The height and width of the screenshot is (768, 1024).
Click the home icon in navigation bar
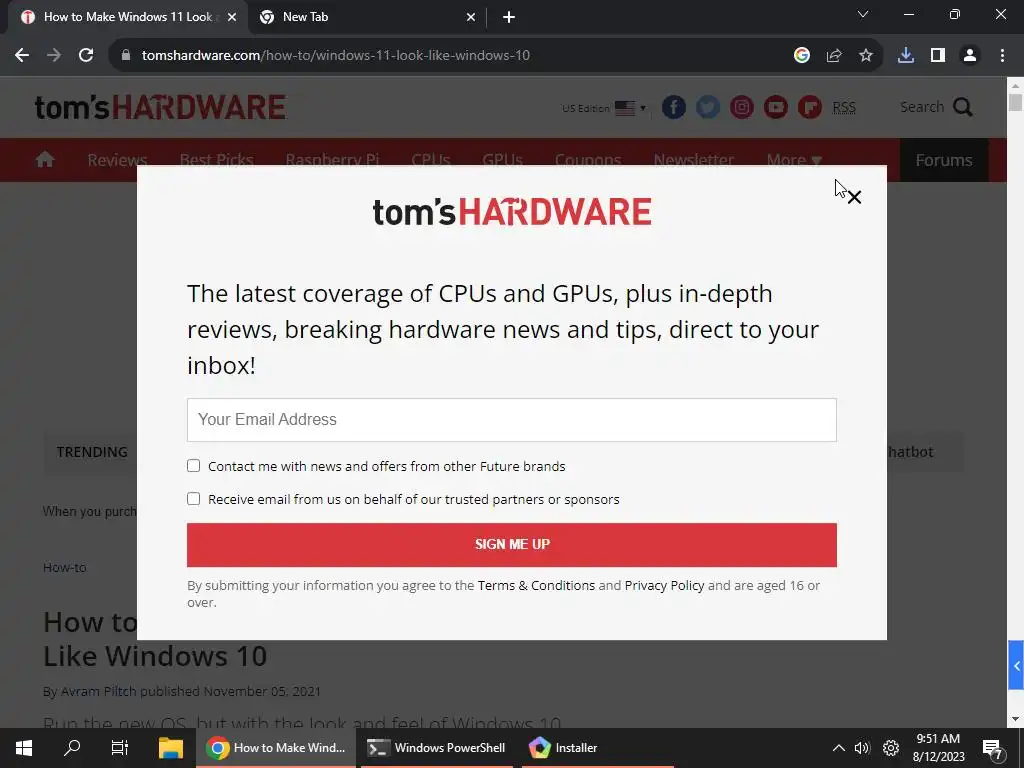pos(45,159)
